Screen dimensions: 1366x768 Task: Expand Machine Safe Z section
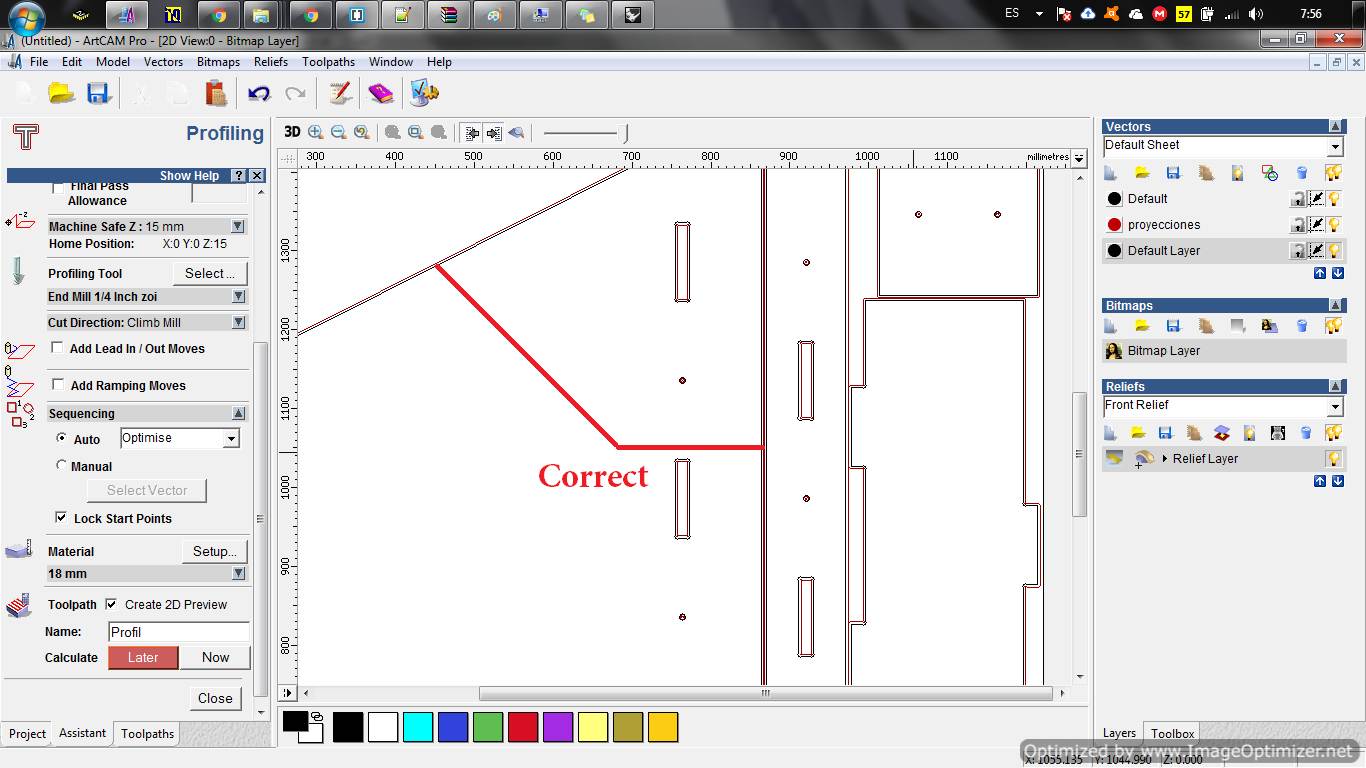coord(238,226)
